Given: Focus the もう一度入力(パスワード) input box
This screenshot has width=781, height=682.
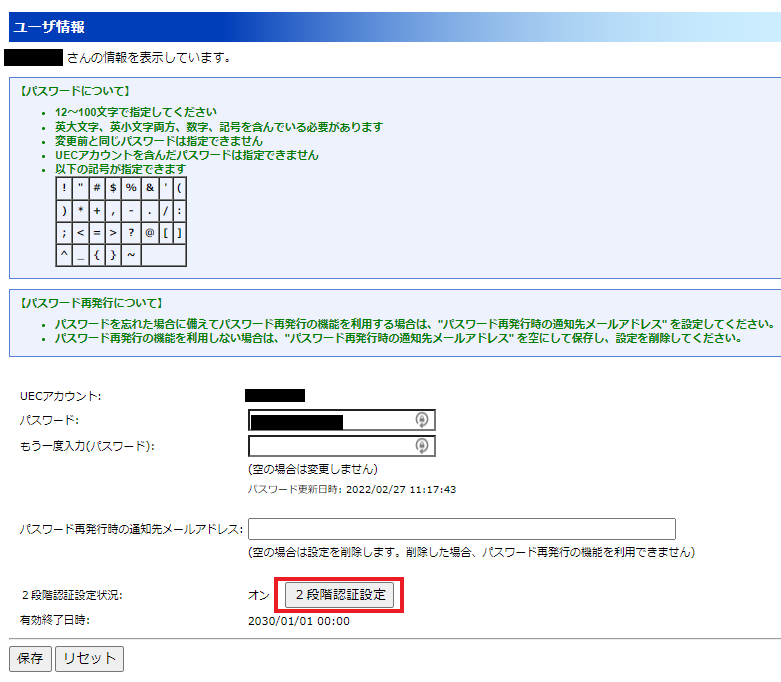Looking at the screenshot, I should pos(330,445).
